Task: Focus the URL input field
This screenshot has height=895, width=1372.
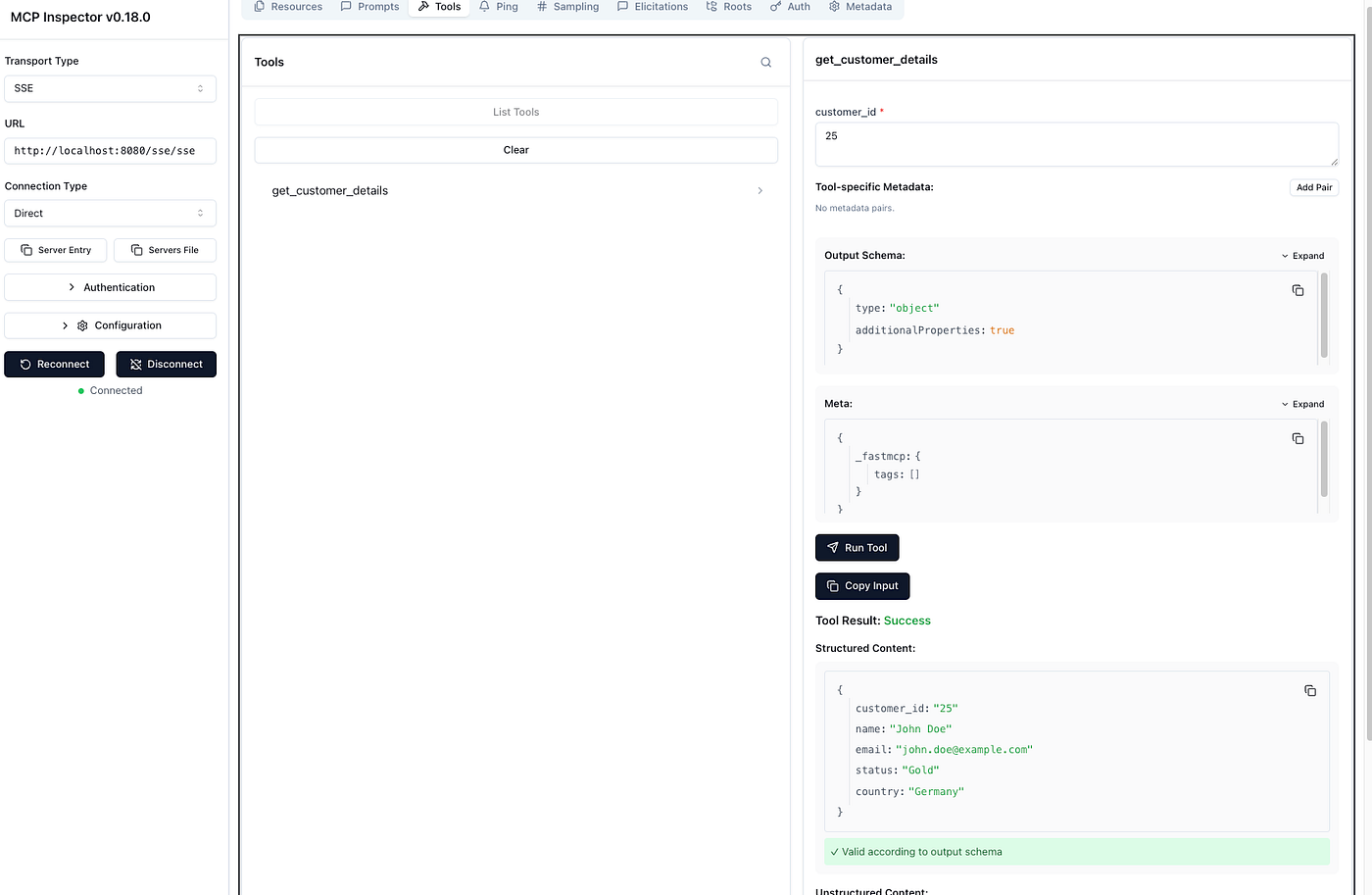Action: [x=110, y=151]
